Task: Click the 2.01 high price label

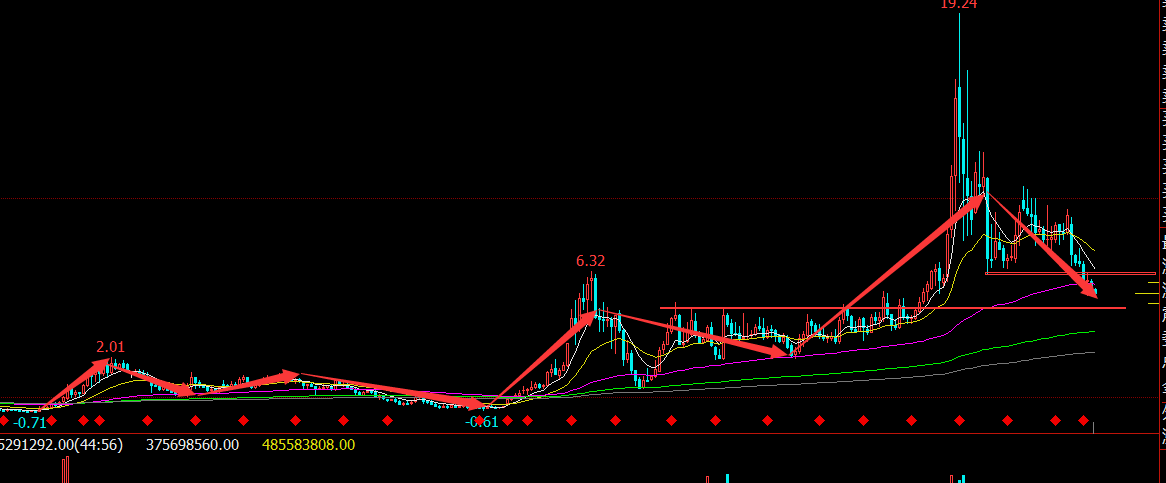Action: click(110, 347)
